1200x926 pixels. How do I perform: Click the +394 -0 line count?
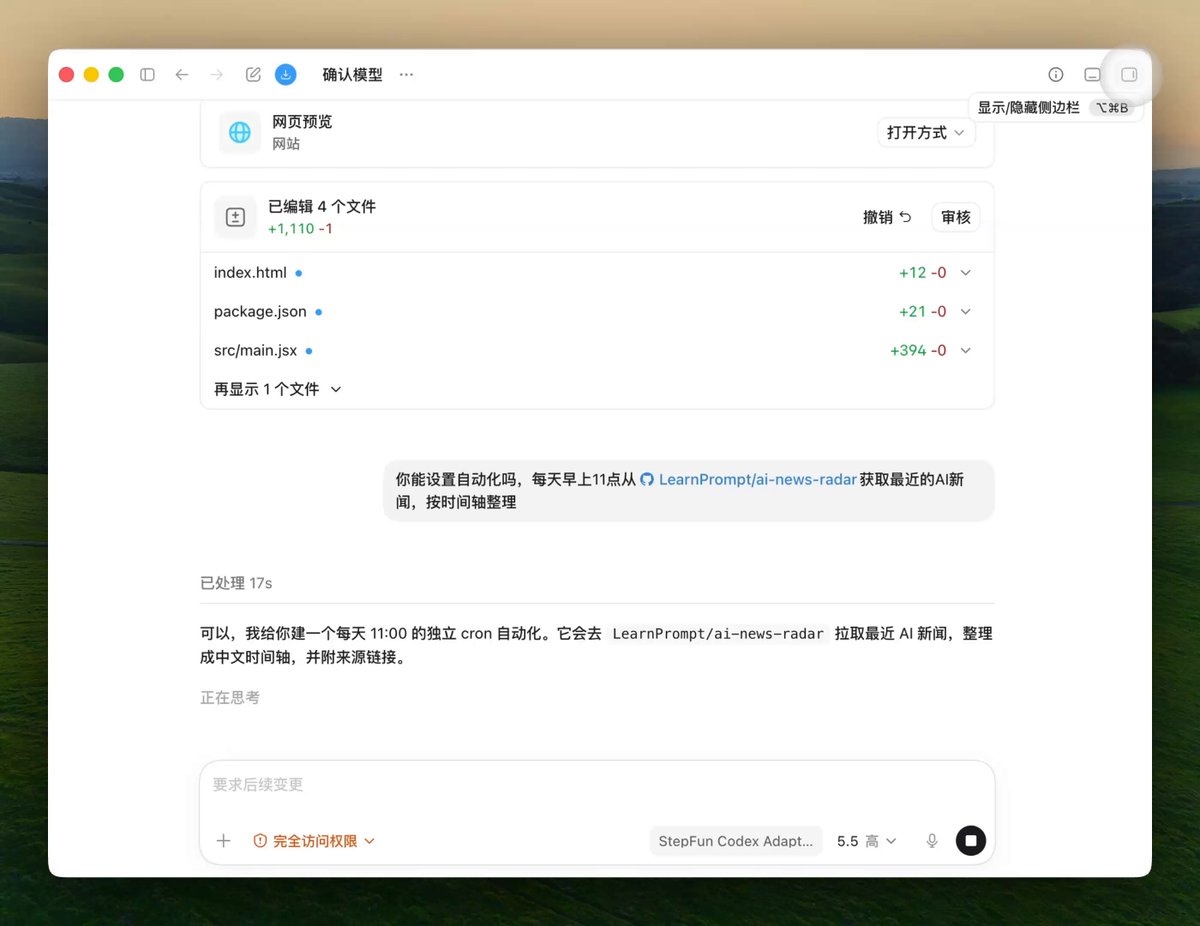coord(918,351)
